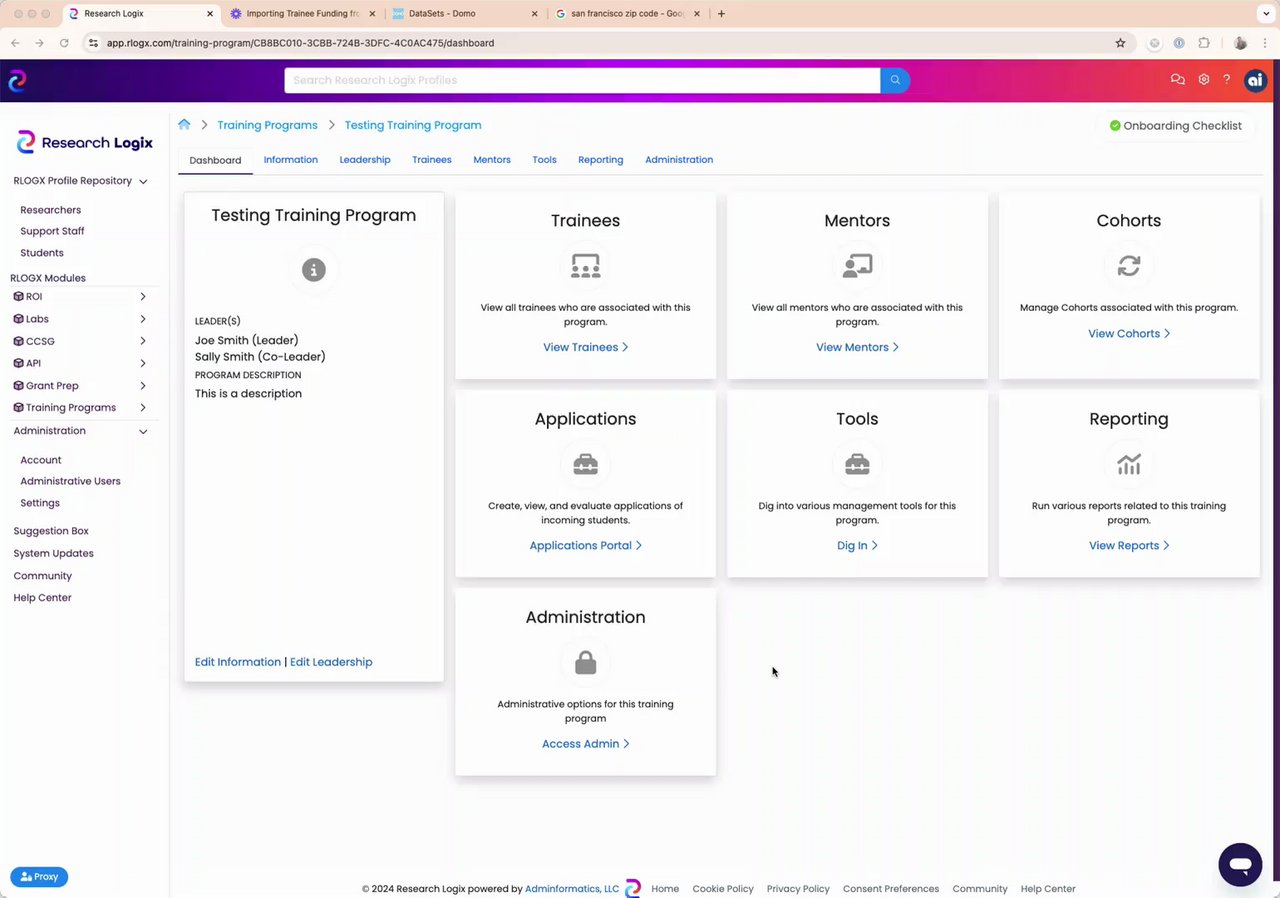Open the Trainees tab

click(x=432, y=160)
